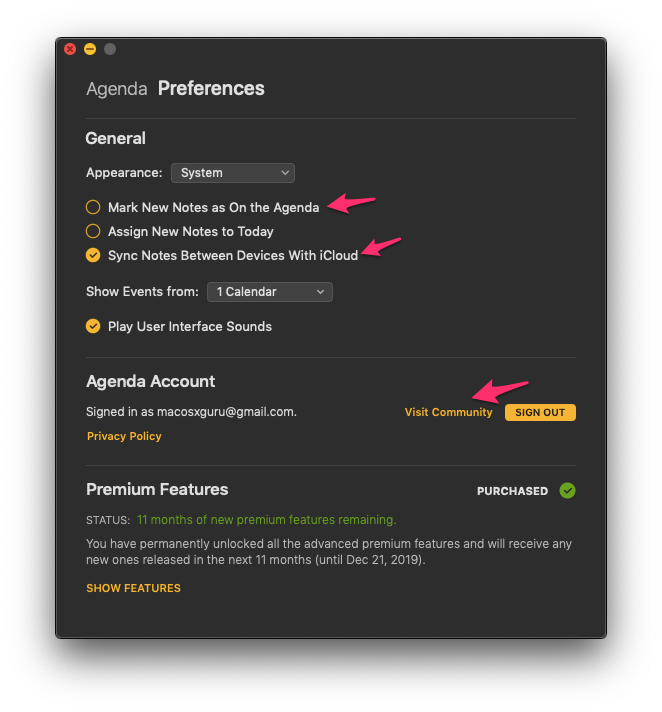Click the green purchased checkmark icon

[x=567, y=490]
